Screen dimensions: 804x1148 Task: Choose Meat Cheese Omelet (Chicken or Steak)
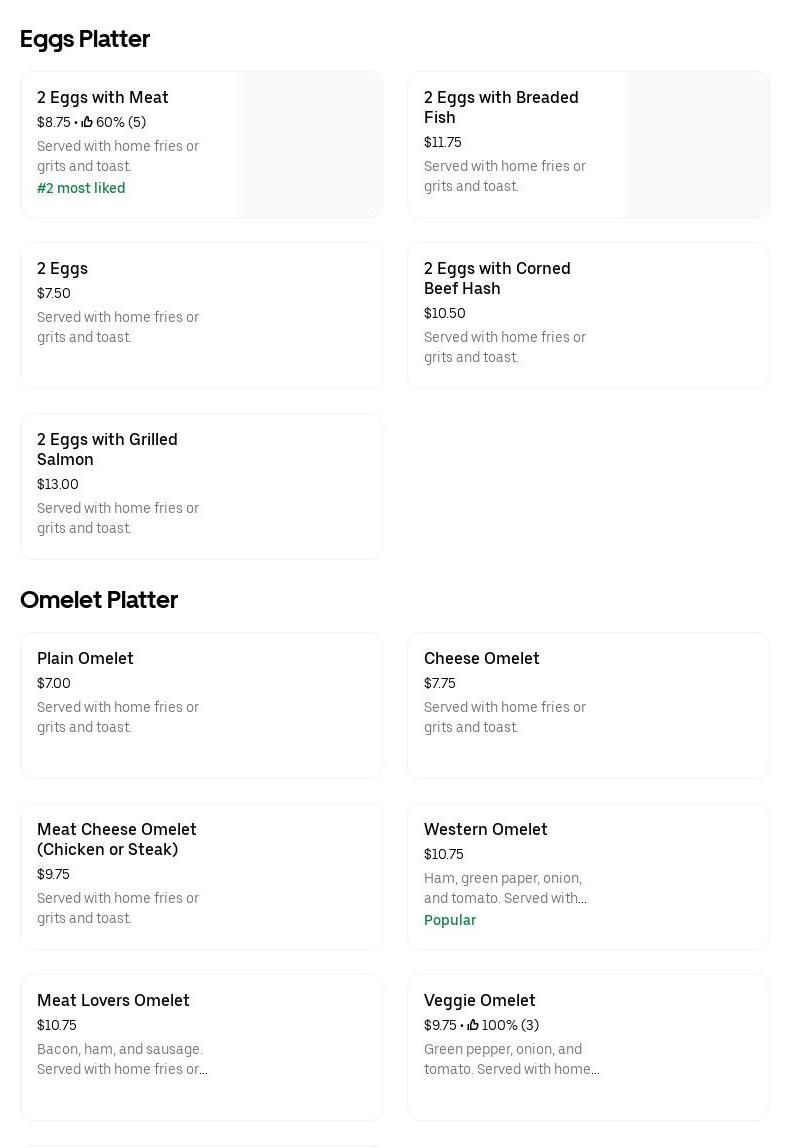[117, 839]
